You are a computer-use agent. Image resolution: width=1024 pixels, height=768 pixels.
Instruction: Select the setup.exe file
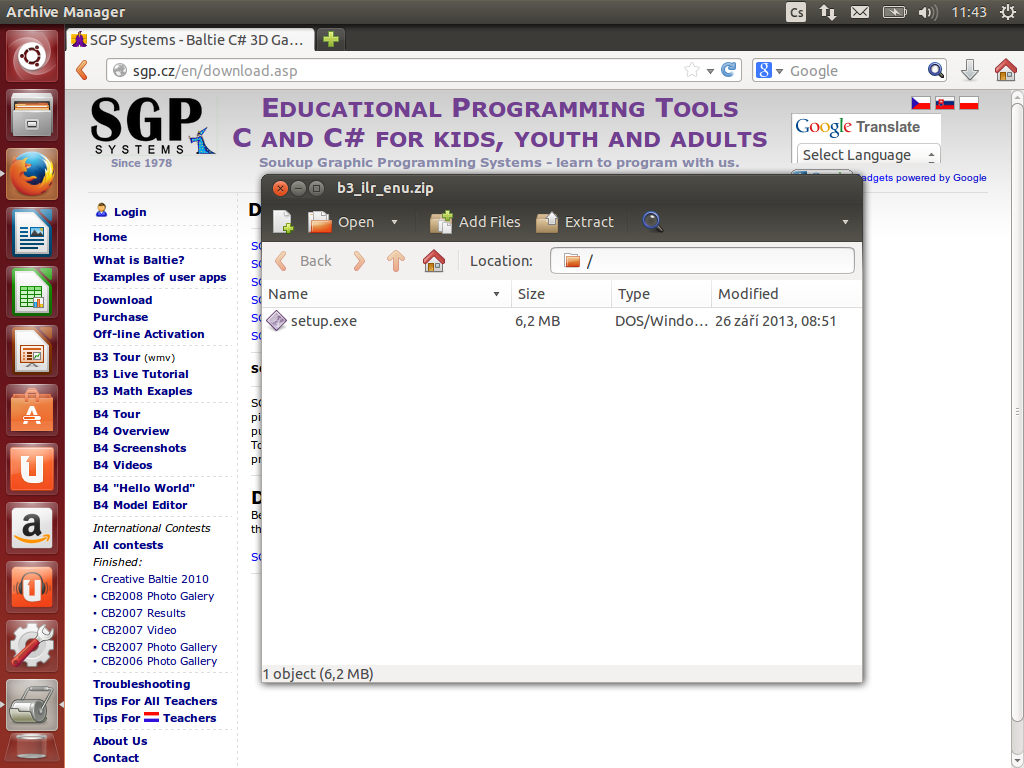(323, 321)
